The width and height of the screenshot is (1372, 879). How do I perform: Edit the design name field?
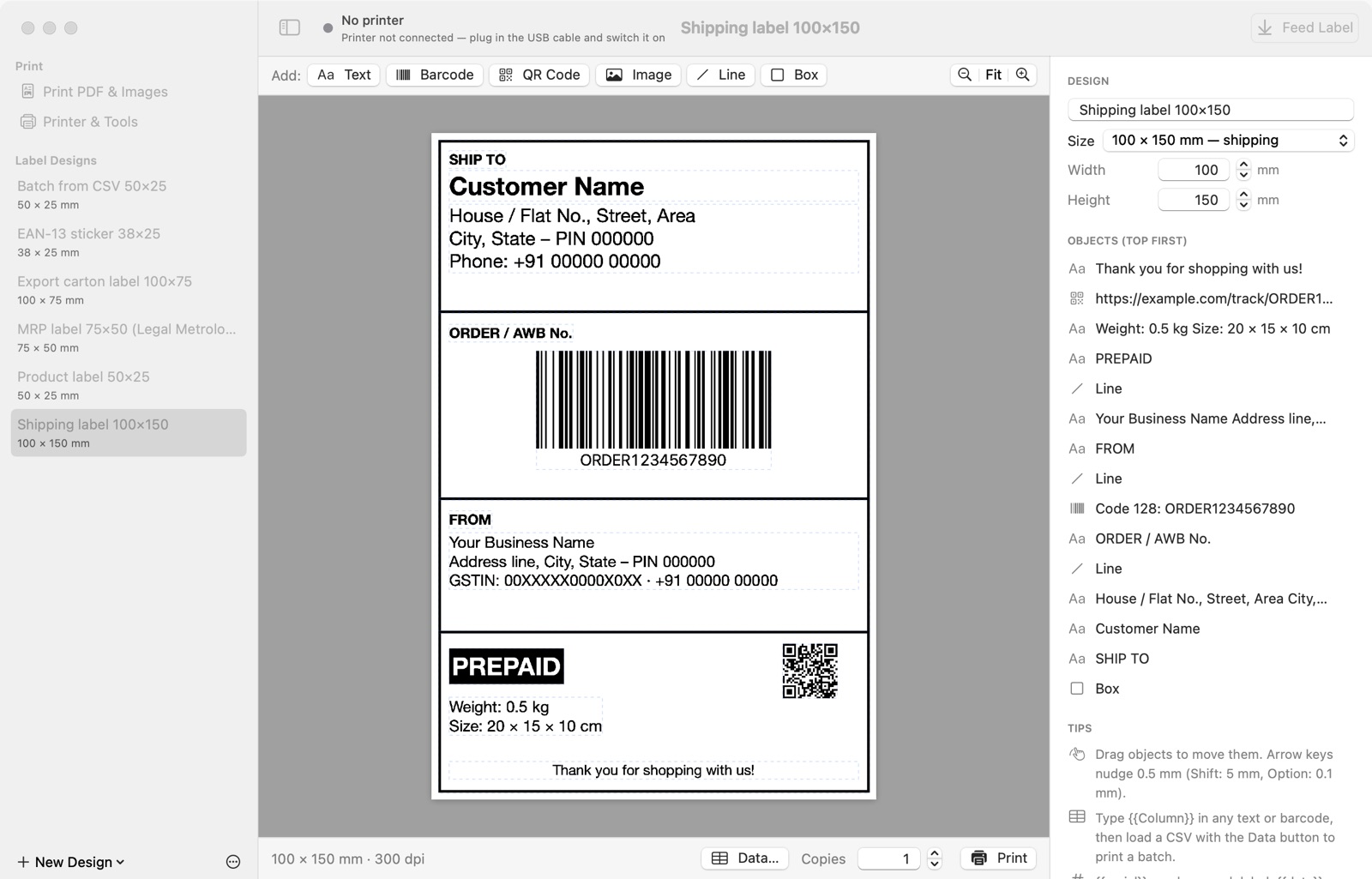[1210, 110]
